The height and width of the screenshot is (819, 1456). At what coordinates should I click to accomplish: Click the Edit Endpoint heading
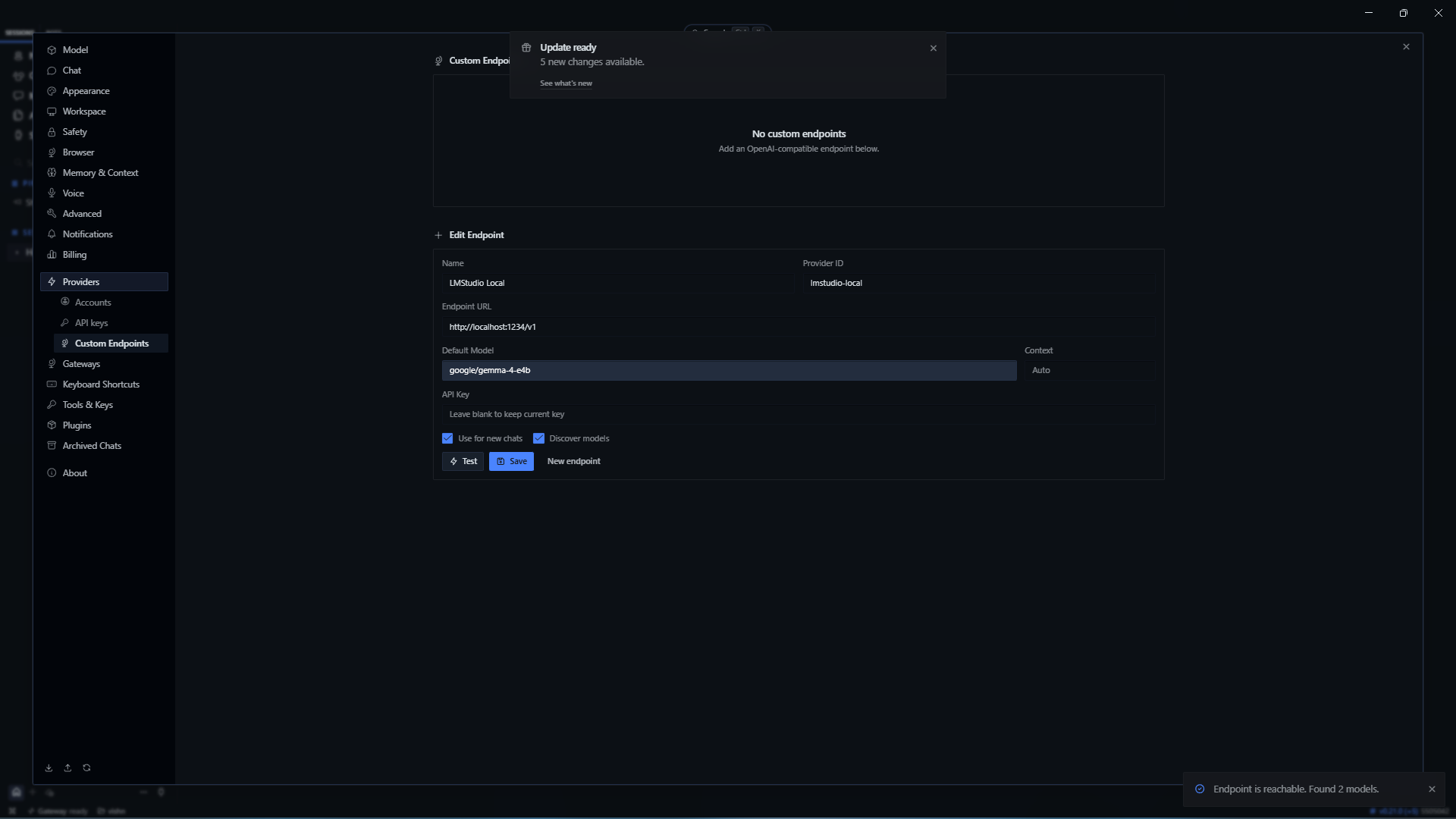coord(476,235)
